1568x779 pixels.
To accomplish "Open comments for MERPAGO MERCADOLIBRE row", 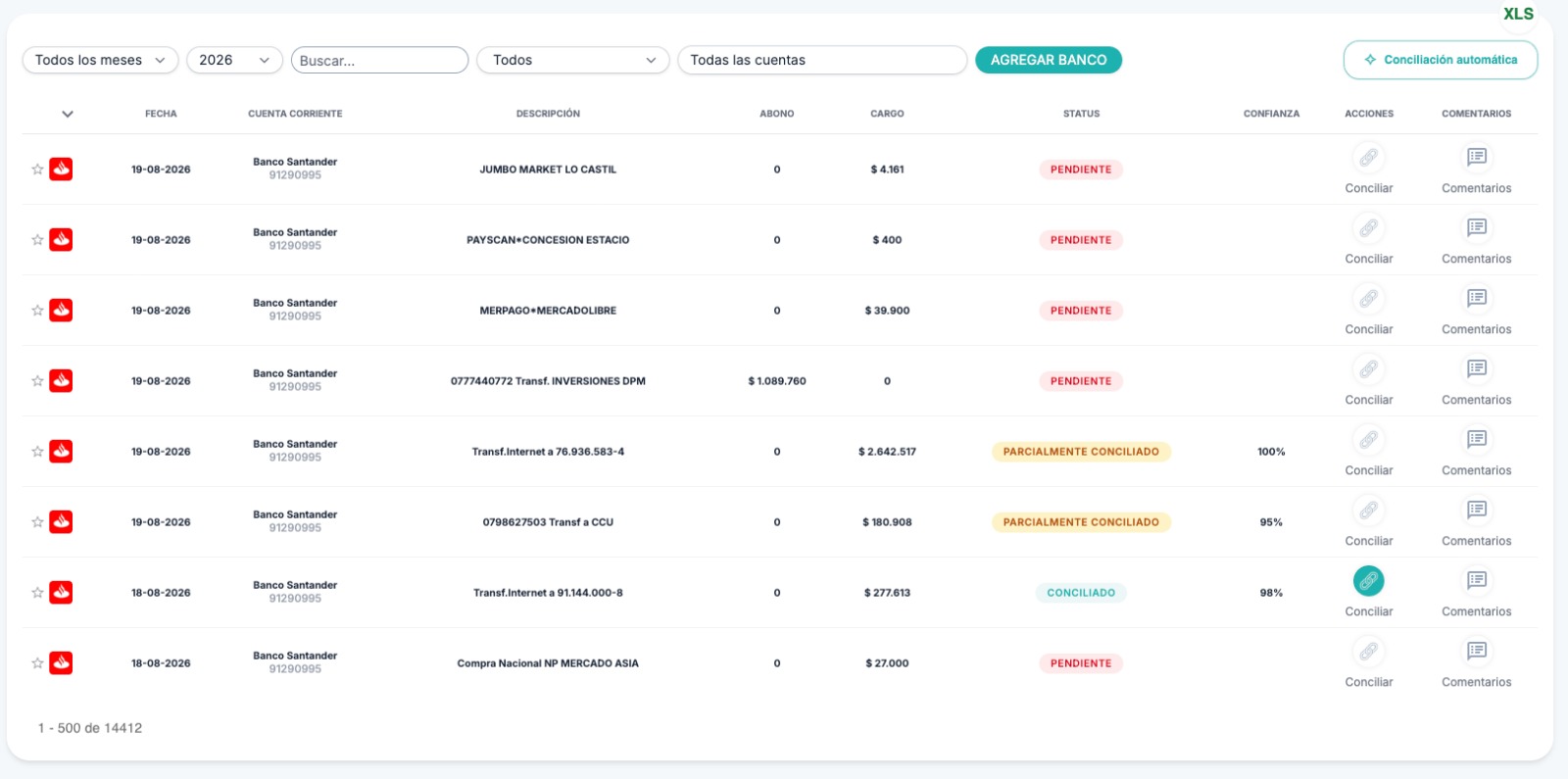I will 1476,299.
